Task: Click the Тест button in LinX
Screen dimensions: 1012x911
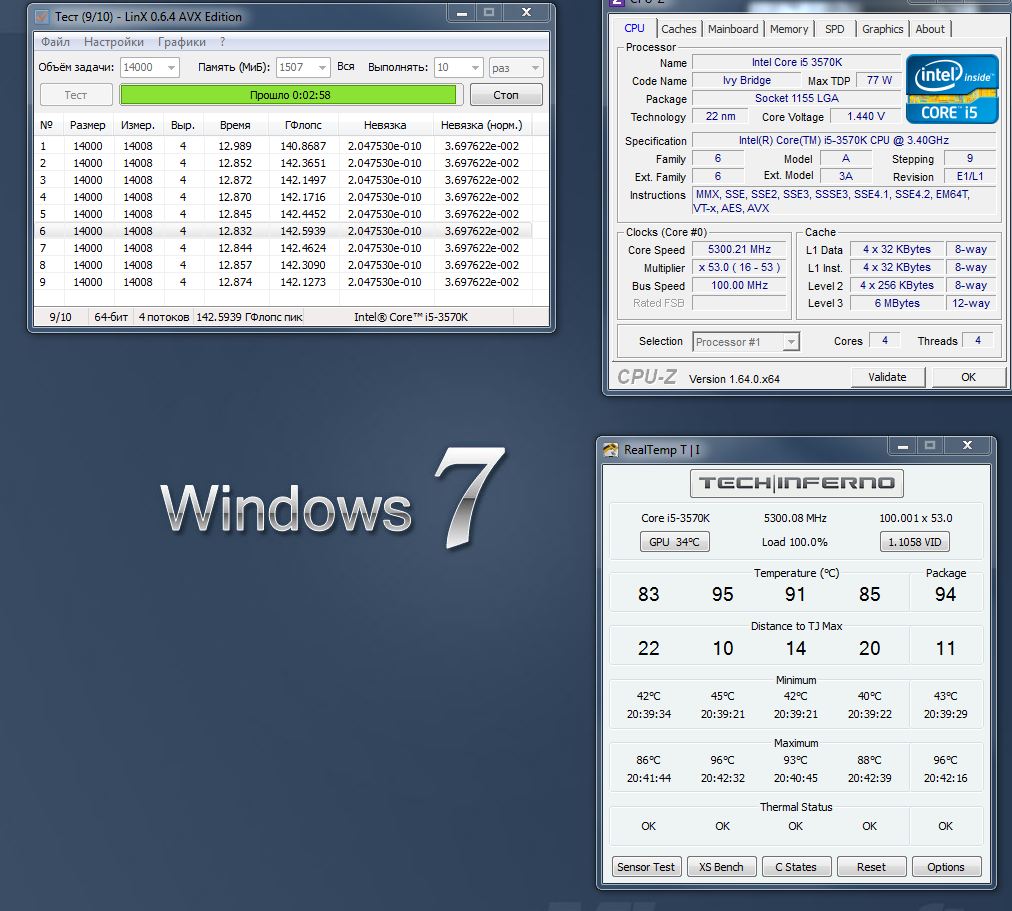Action: click(x=76, y=95)
